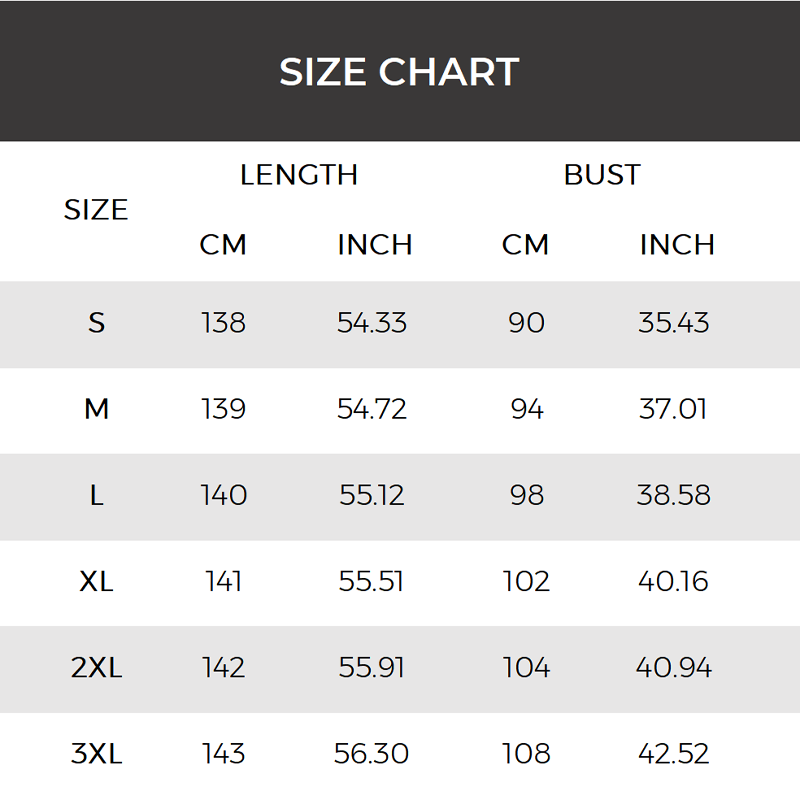The height and width of the screenshot is (800, 800).
Task: Select the S size row label
Action: pos(96,323)
